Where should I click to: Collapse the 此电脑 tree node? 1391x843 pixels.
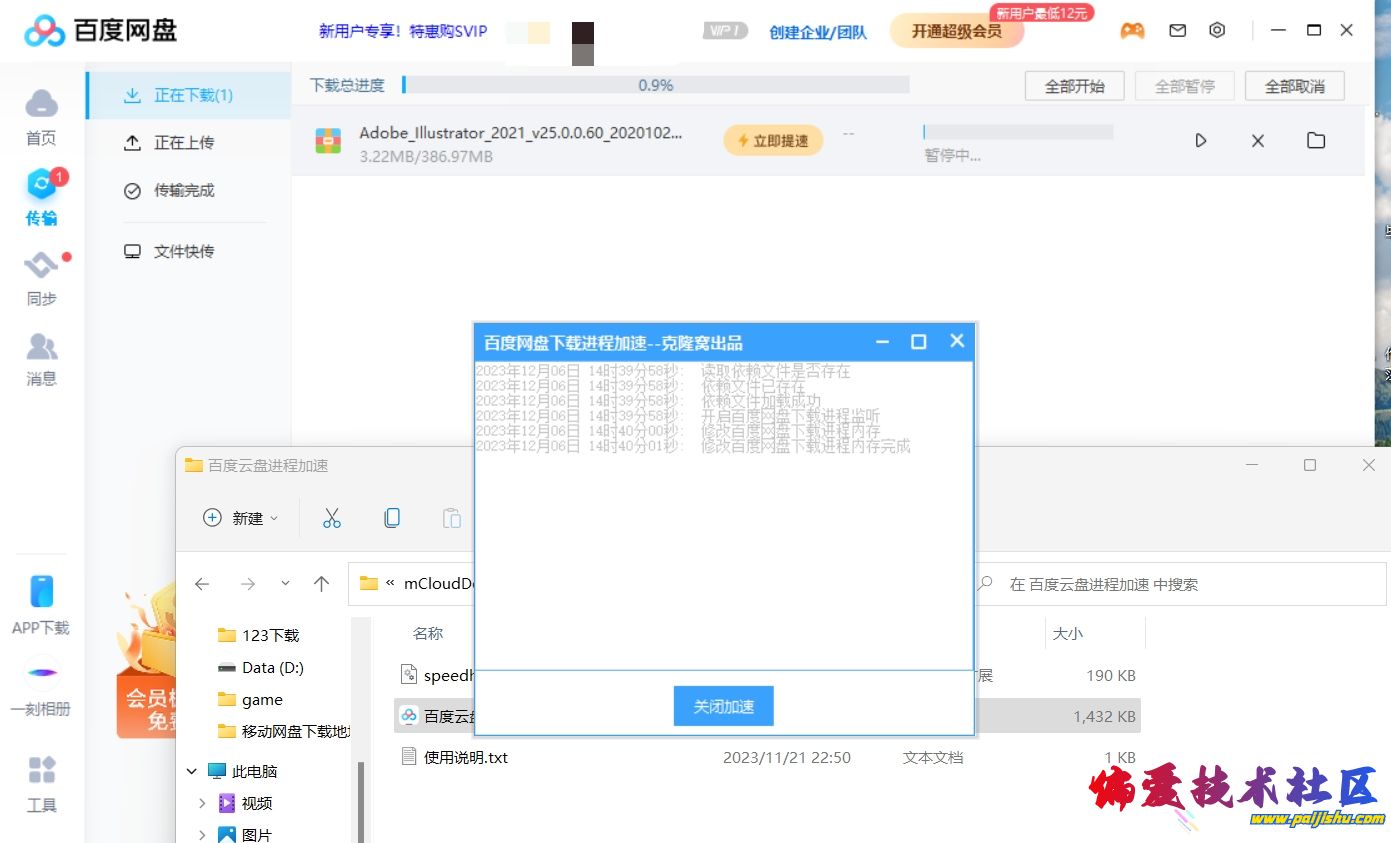pos(191,771)
